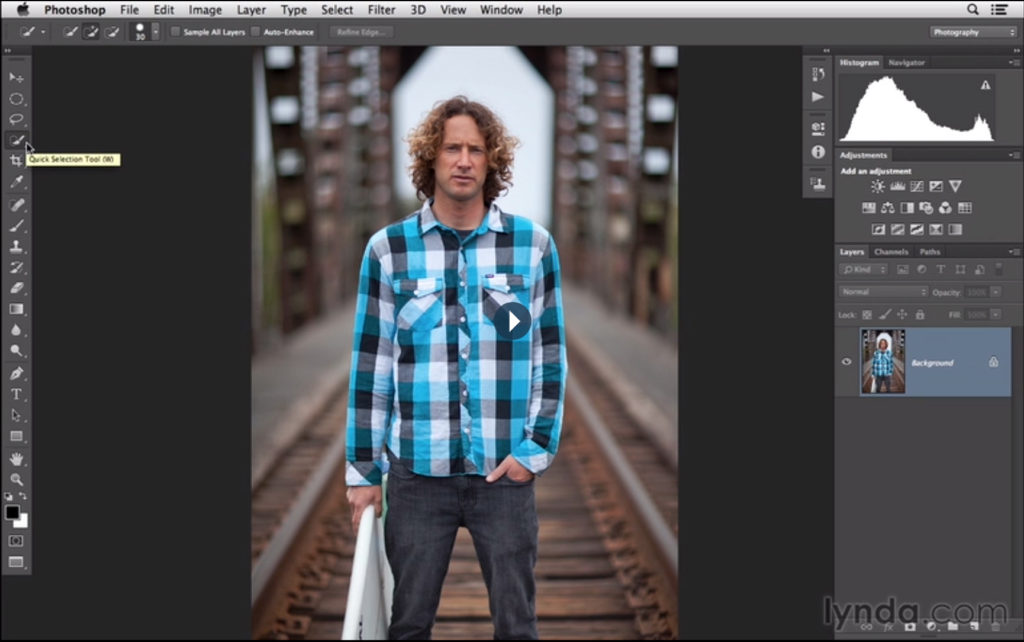Open the Select menu

point(337,10)
